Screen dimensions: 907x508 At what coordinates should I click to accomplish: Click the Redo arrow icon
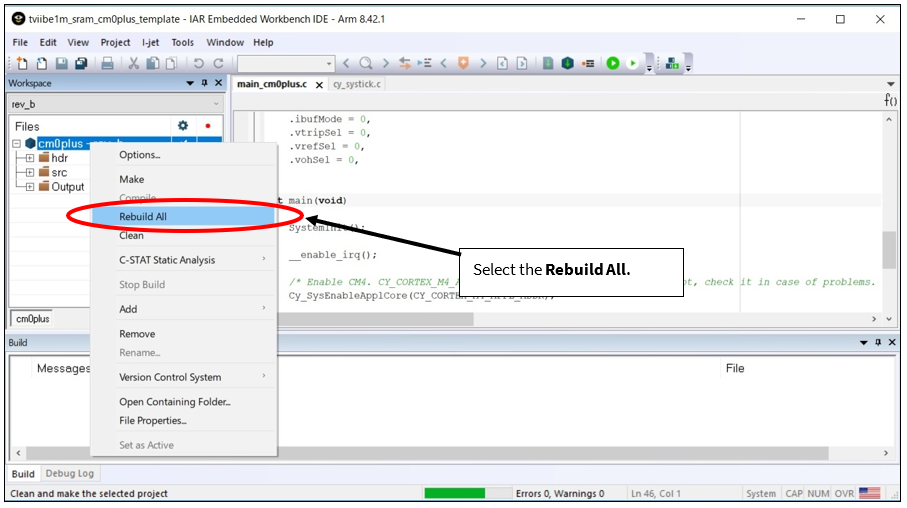click(218, 63)
